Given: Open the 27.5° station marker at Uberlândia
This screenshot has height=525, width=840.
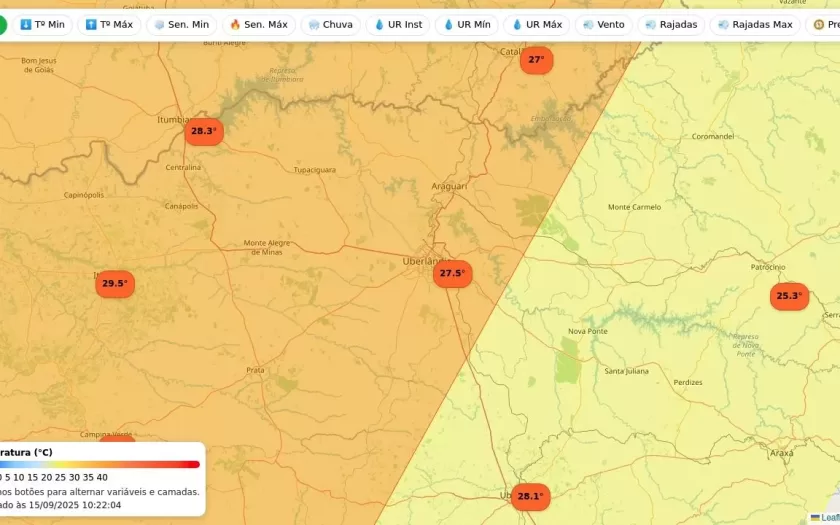Looking at the screenshot, I should click(x=452, y=273).
